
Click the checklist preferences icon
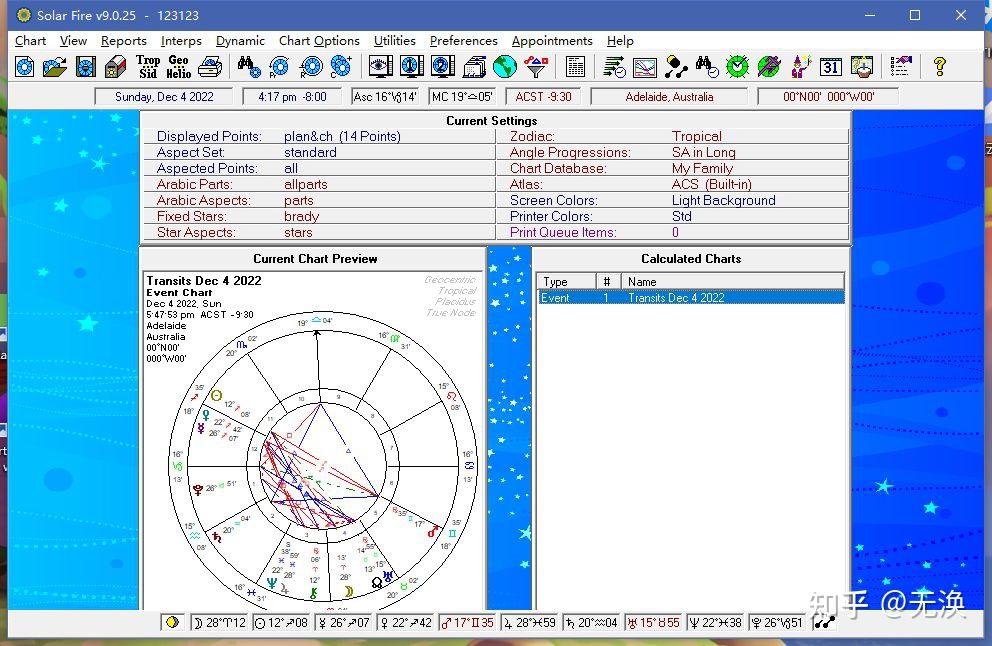(901, 66)
